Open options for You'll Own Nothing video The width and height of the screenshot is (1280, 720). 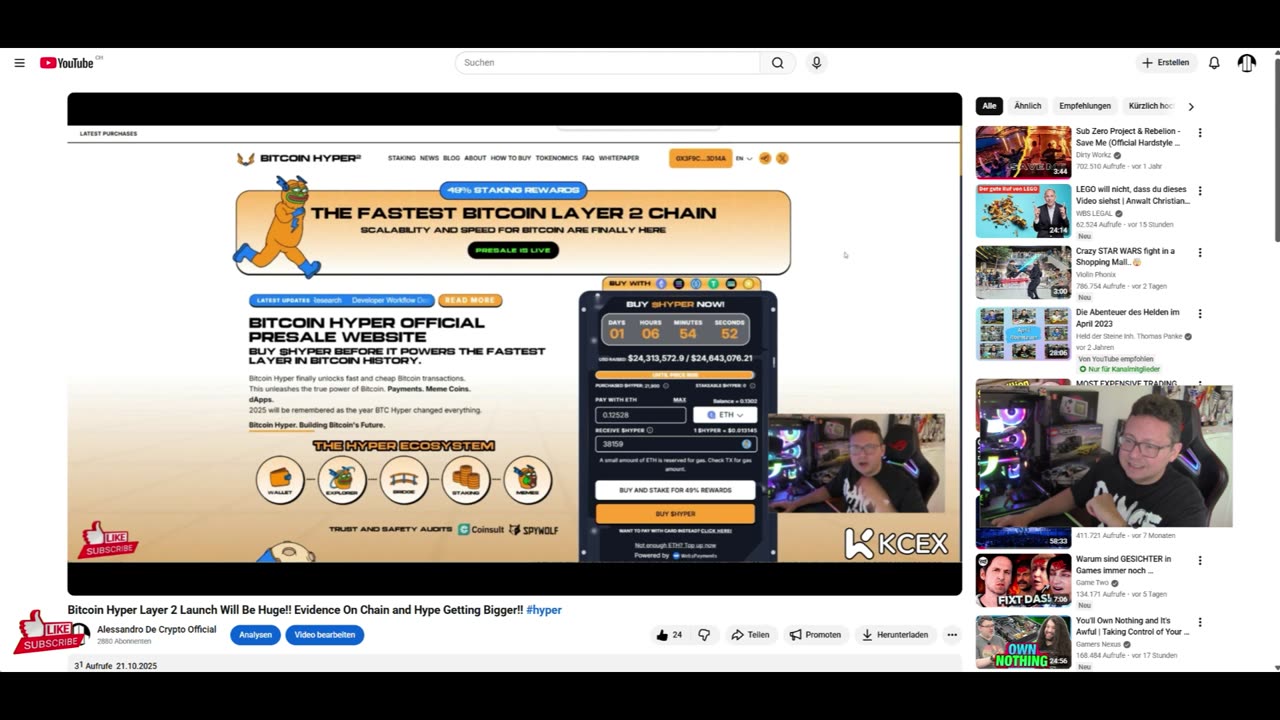pos(1200,622)
